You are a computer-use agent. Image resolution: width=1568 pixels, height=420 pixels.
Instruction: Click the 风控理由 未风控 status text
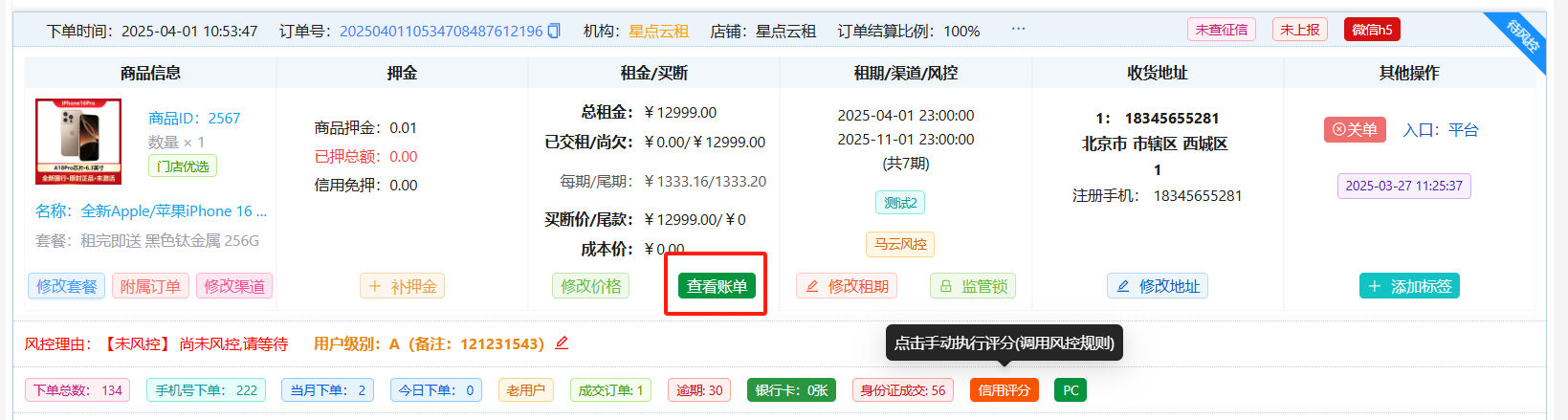(156, 343)
